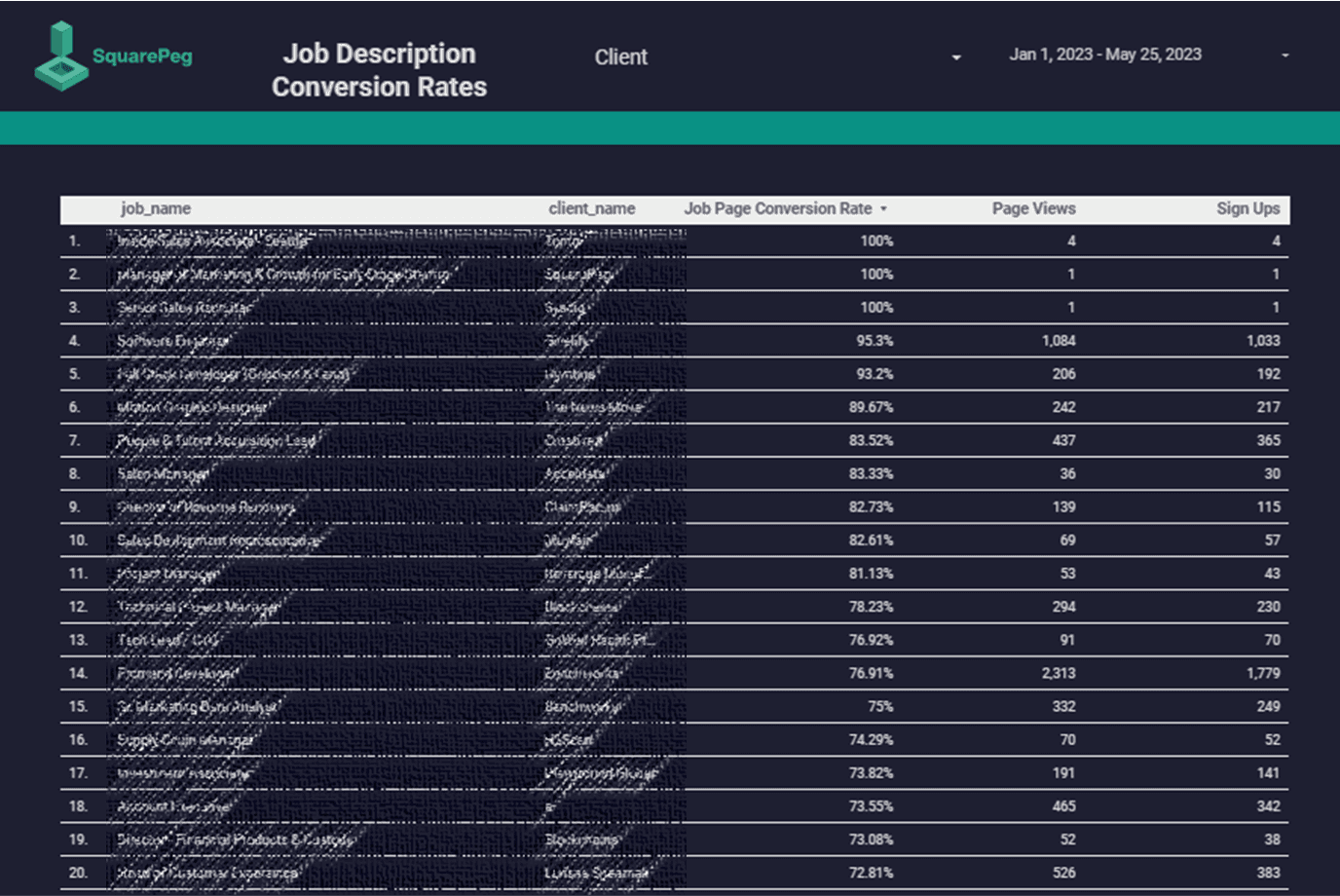Select the 93.2% conversion rate cell

tap(875, 374)
